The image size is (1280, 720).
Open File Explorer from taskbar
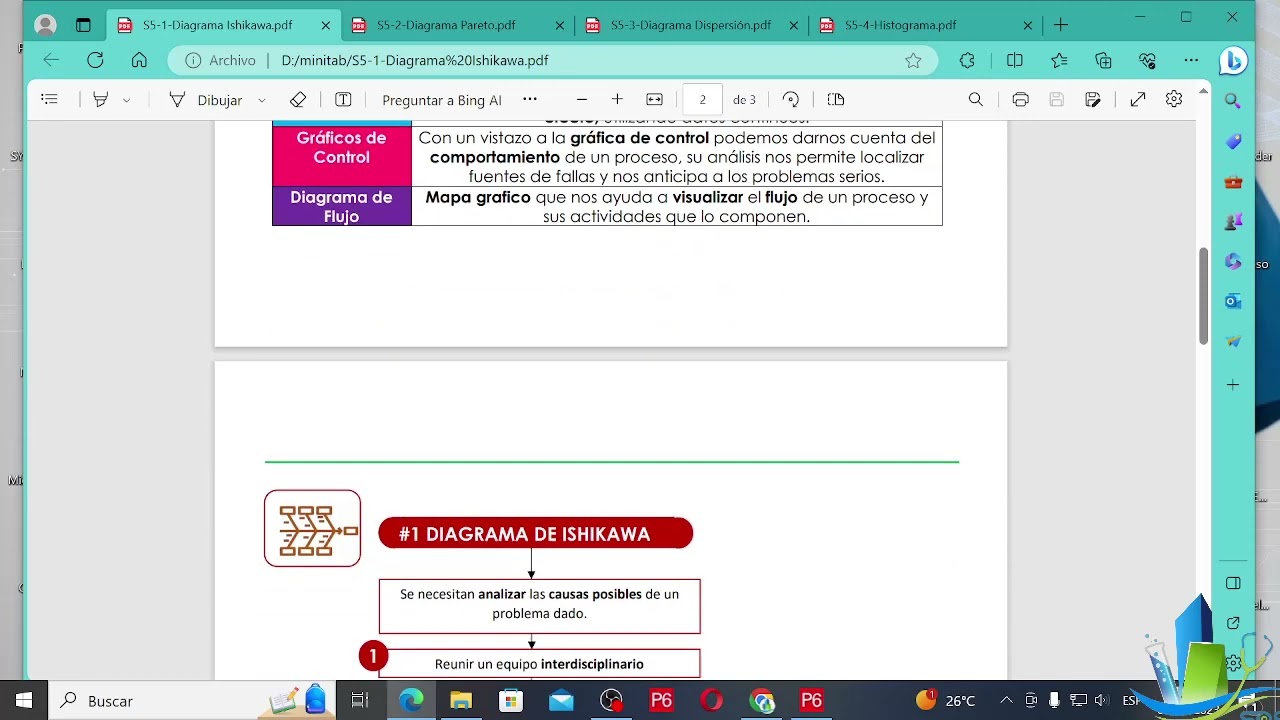[x=461, y=701]
